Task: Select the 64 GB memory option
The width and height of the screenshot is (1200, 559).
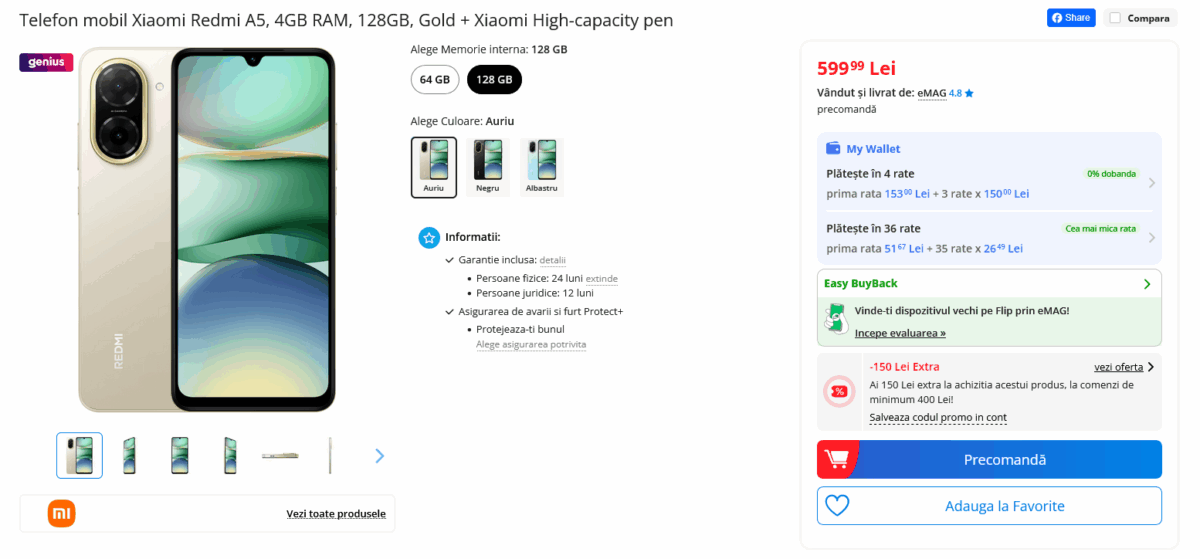Action: (435, 79)
